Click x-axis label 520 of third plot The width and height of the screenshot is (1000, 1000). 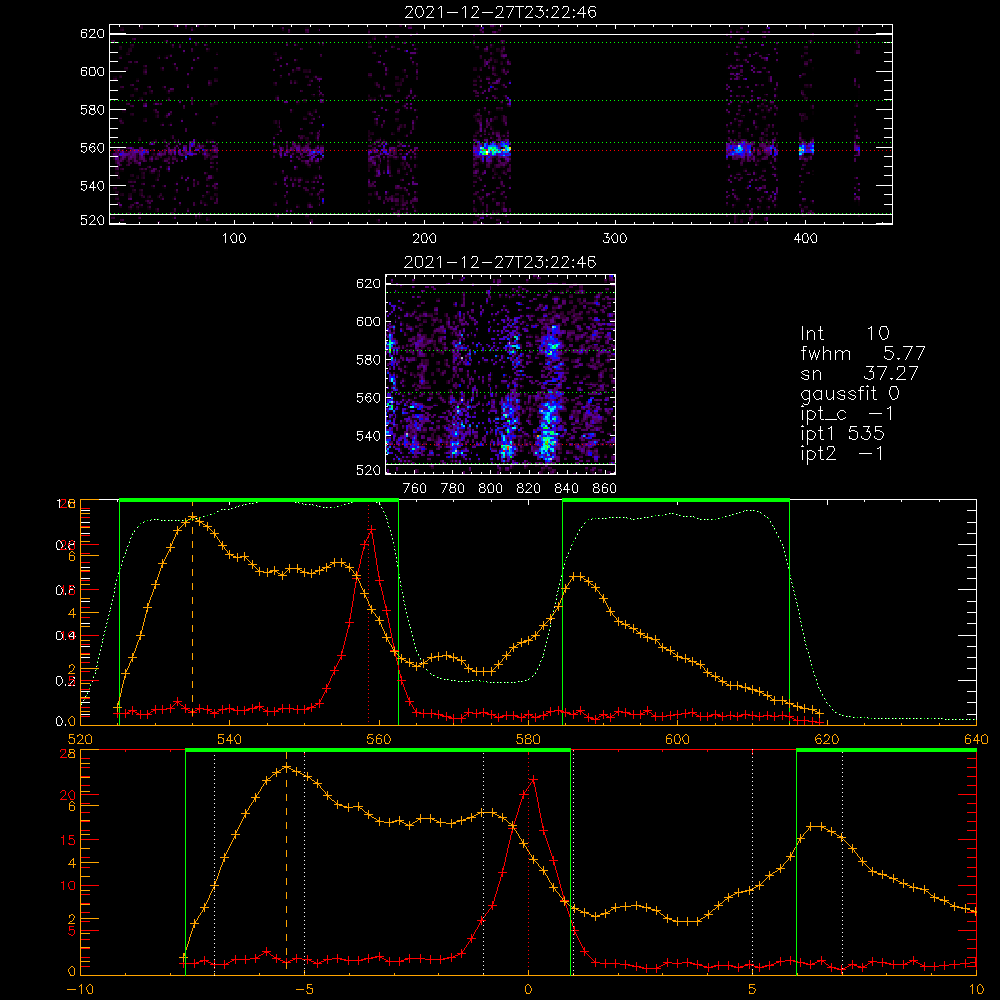[x=80, y=740]
